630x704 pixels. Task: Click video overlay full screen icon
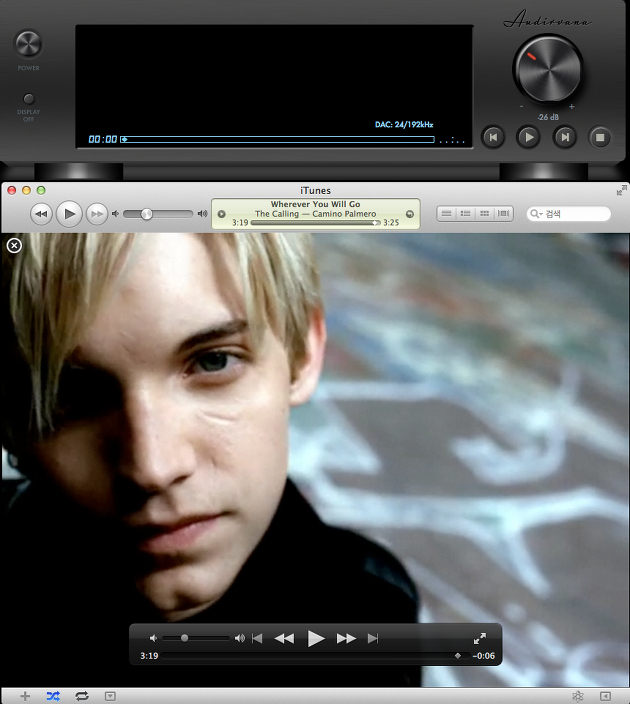(x=480, y=638)
